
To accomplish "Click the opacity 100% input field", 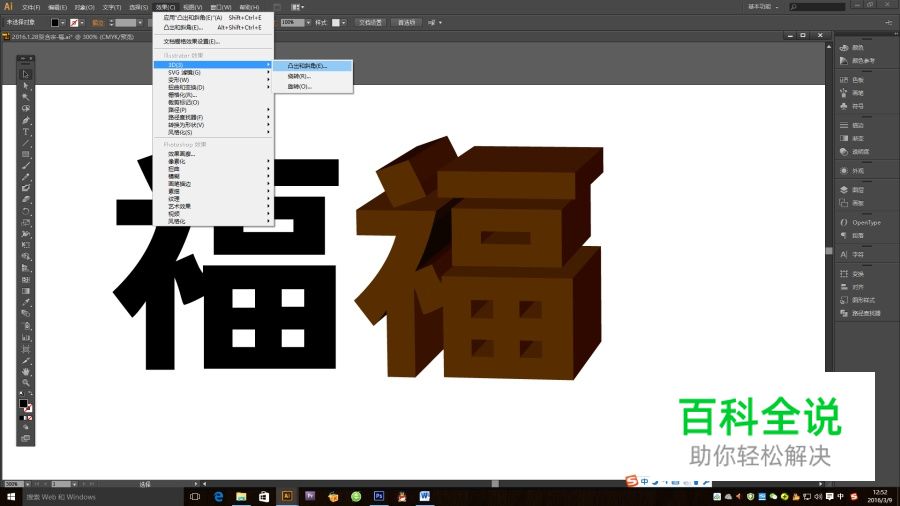I will click(x=292, y=22).
